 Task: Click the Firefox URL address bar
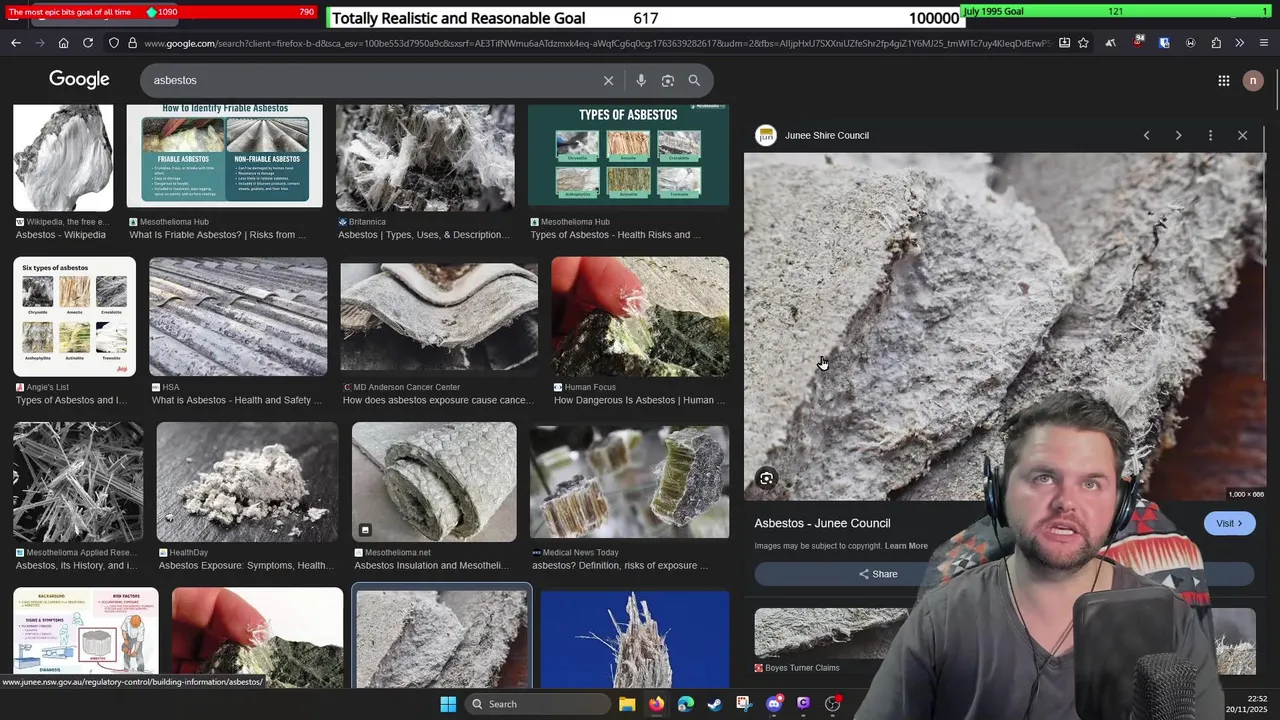597,43
